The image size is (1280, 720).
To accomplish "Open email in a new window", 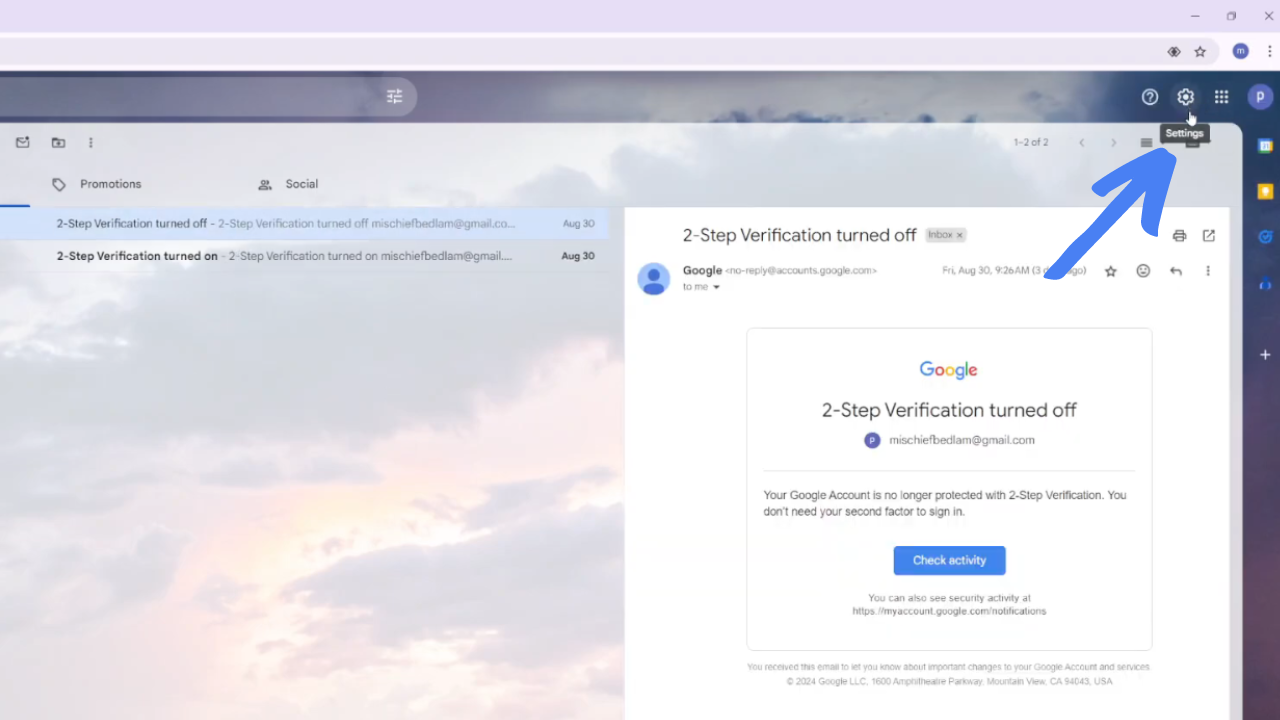I will [1209, 236].
